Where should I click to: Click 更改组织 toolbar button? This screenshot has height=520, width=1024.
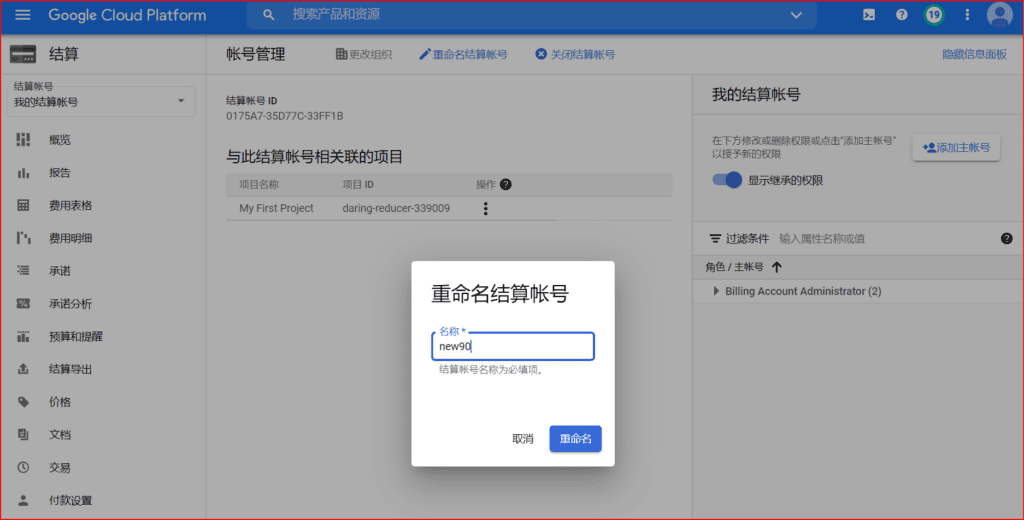click(364, 54)
